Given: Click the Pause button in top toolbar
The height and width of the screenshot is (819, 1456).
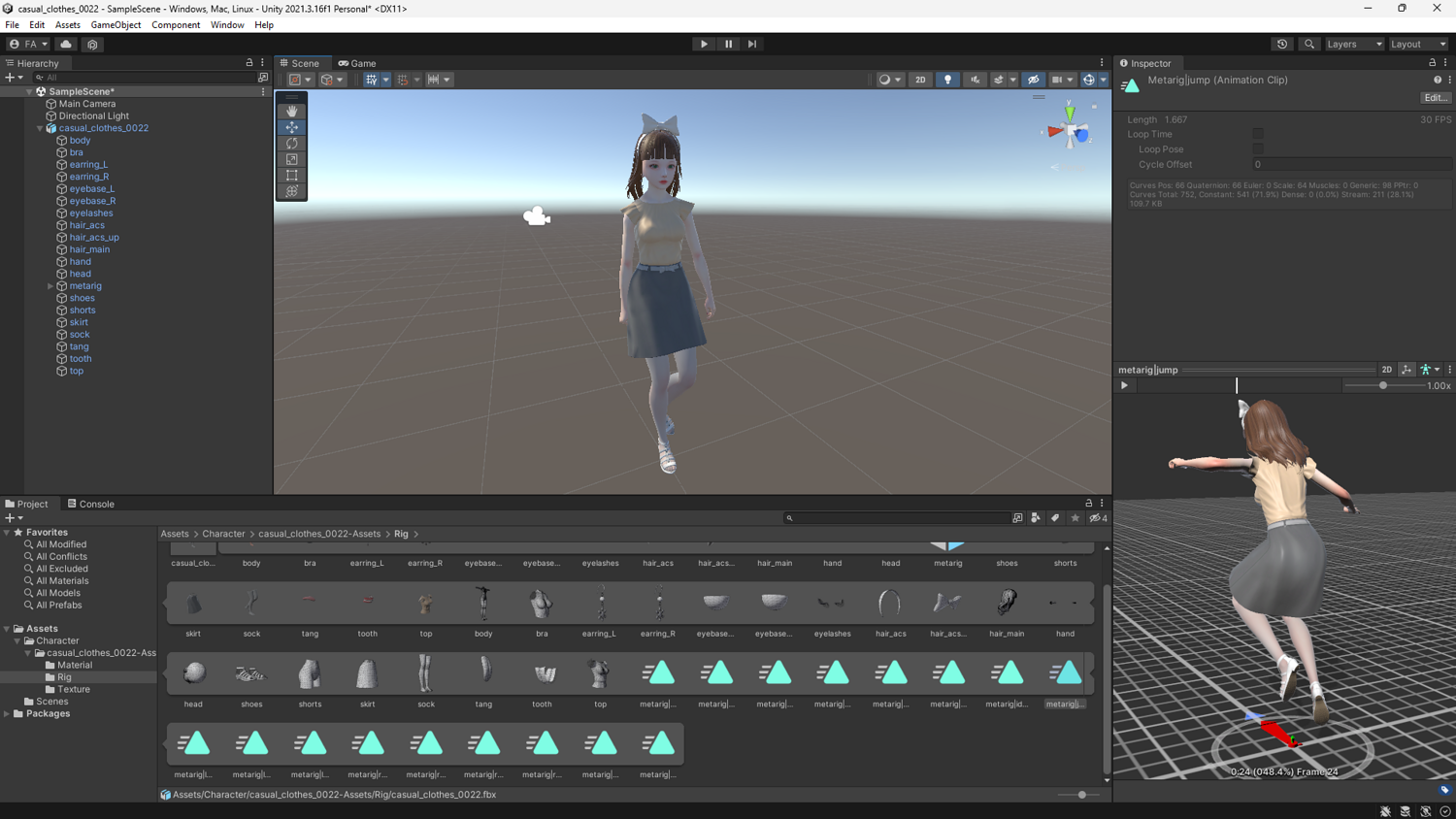Looking at the screenshot, I should point(728,44).
